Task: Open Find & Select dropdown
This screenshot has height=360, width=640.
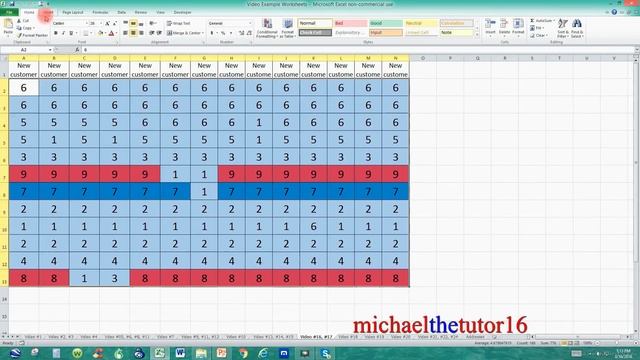Action: (577, 28)
